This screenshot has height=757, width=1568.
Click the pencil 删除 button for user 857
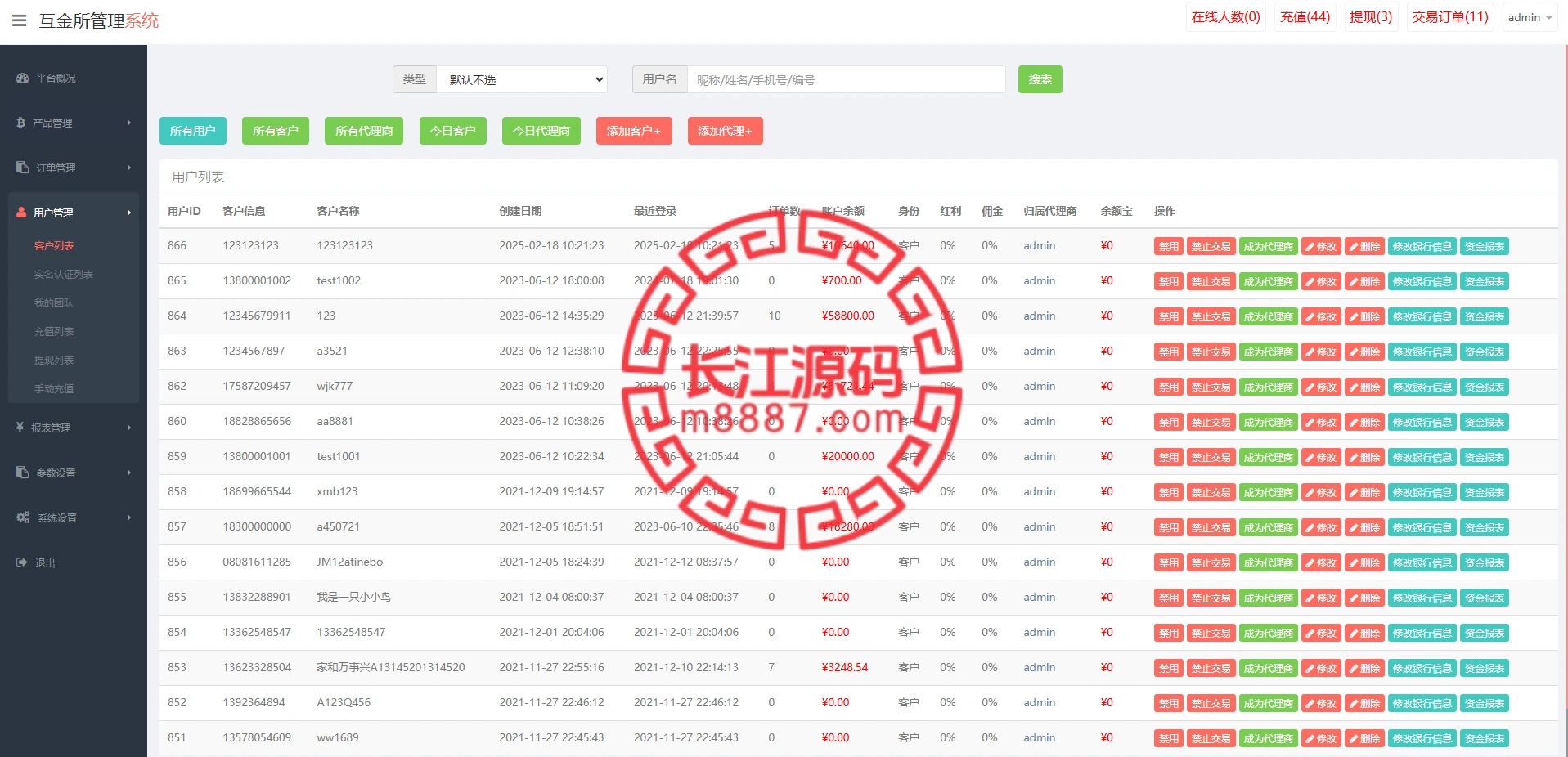click(1364, 527)
